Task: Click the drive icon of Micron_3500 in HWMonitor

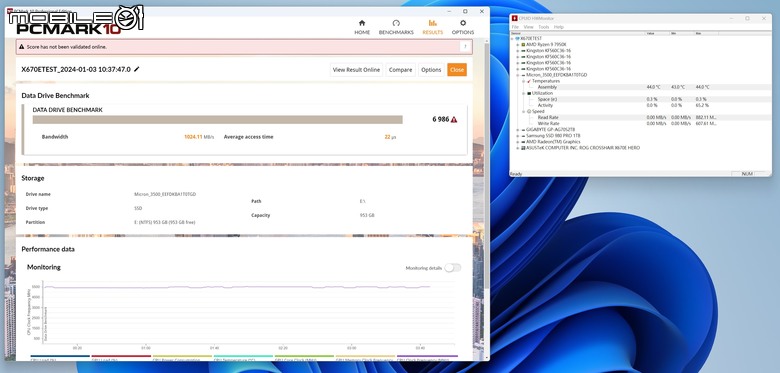Action: point(523,75)
